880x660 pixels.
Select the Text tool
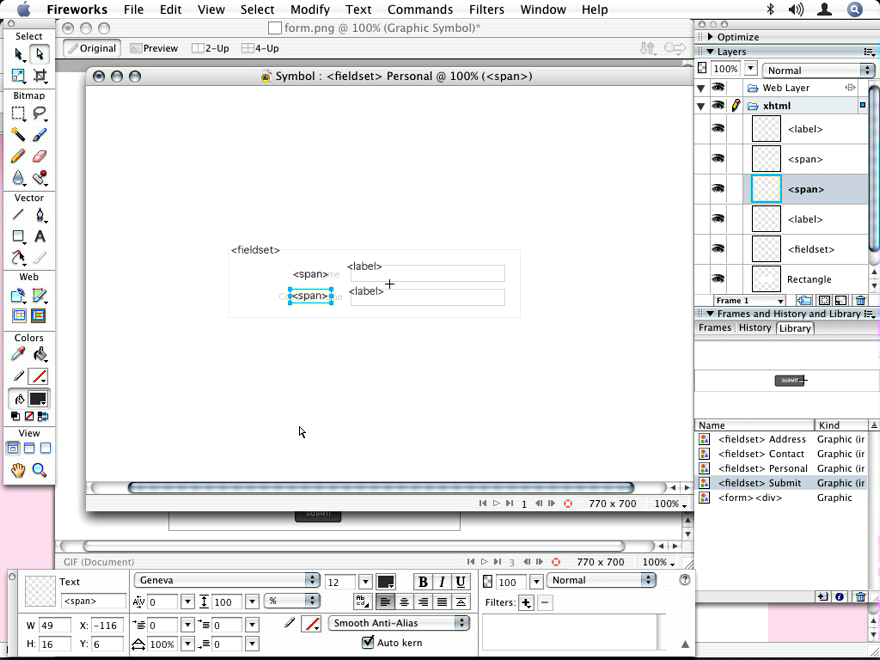coord(39,236)
